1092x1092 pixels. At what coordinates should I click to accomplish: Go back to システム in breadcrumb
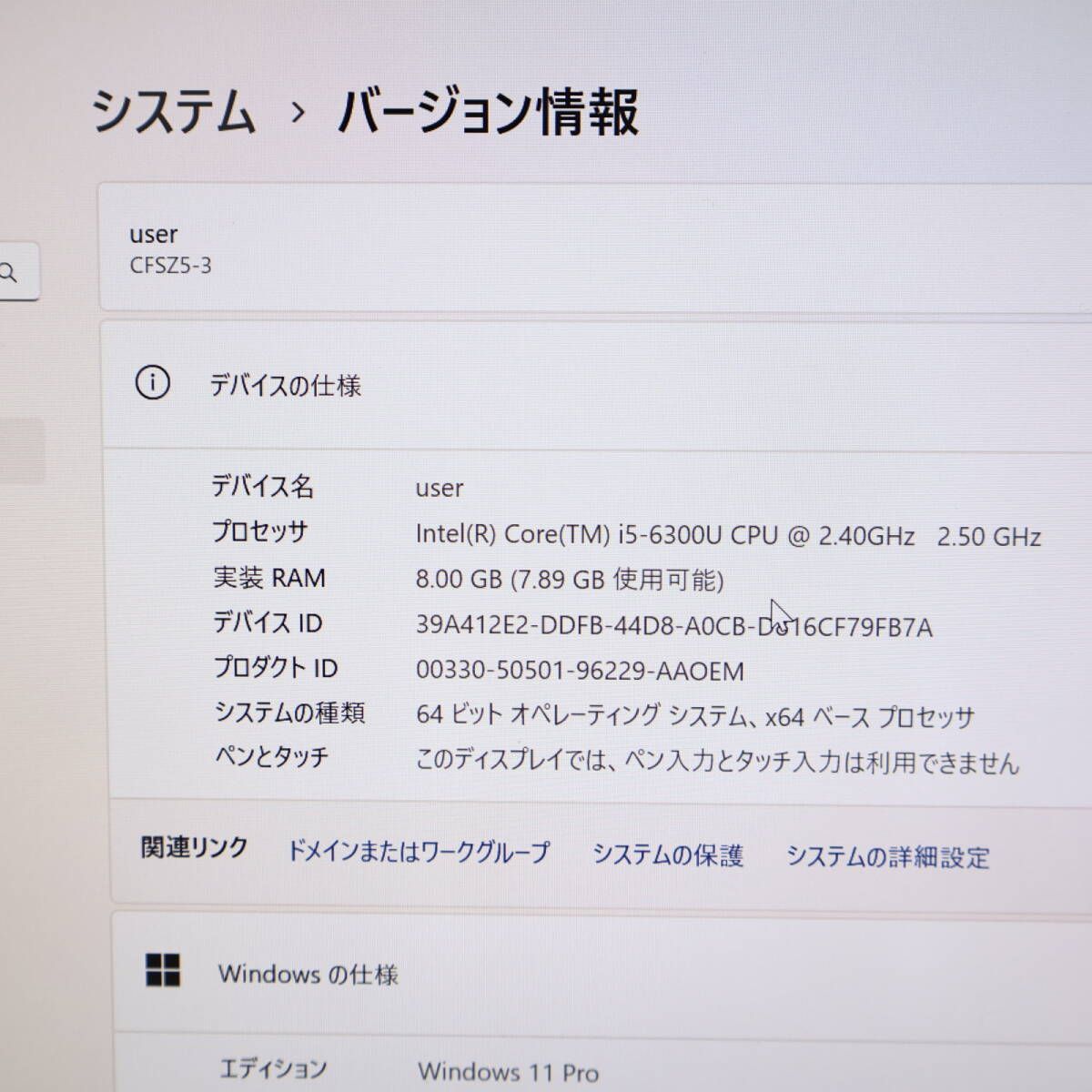[173, 112]
